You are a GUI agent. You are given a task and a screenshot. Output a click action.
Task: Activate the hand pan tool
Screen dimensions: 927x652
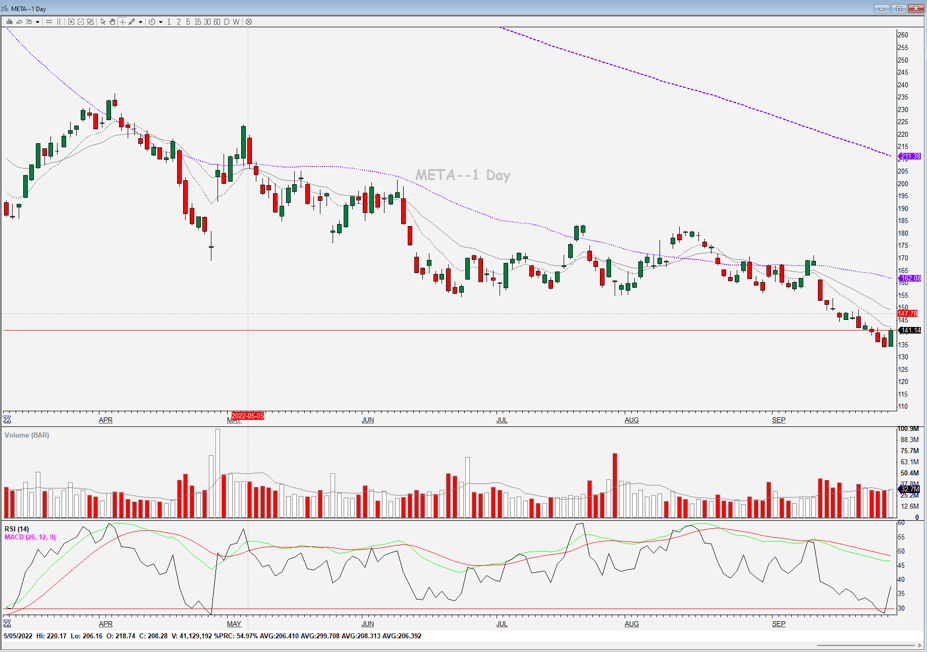tap(112, 22)
